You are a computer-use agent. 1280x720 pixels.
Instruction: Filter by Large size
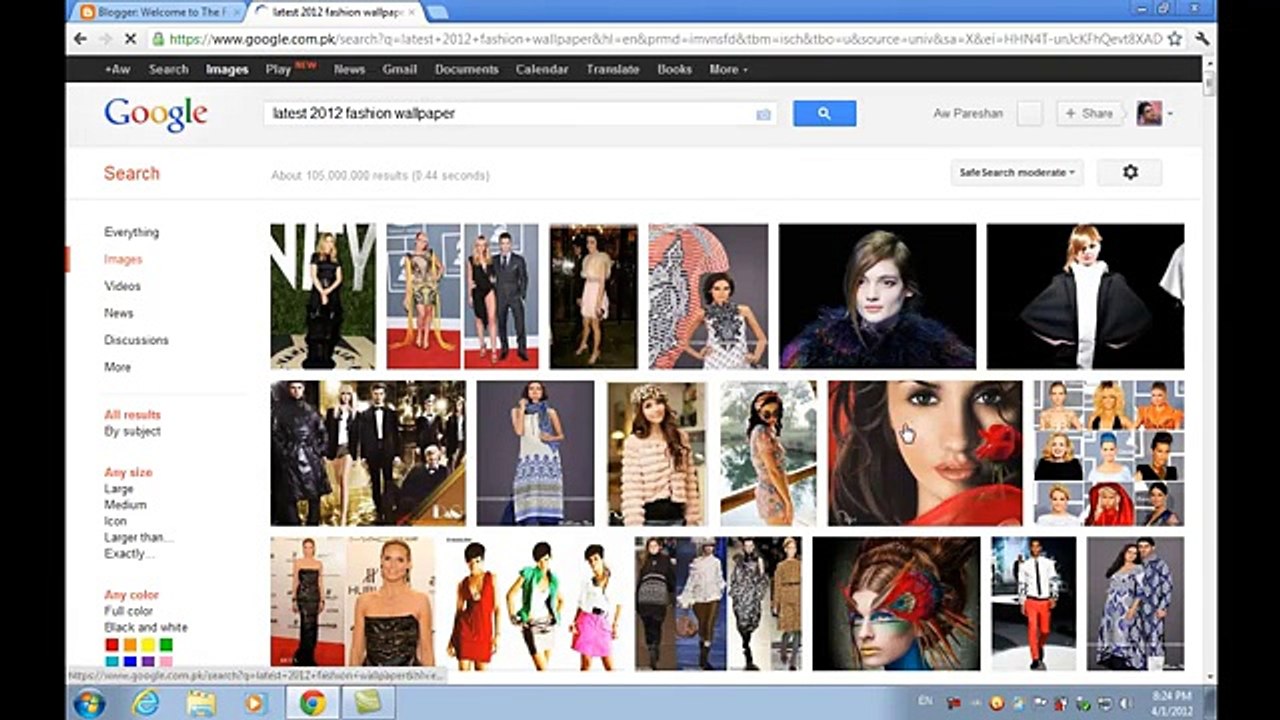(x=118, y=489)
